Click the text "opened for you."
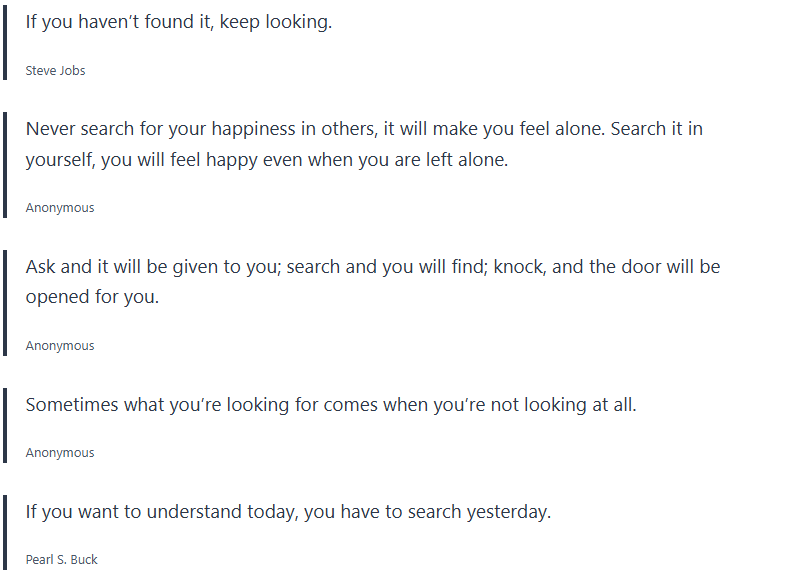Viewport: 808px width, 577px height. (x=92, y=297)
